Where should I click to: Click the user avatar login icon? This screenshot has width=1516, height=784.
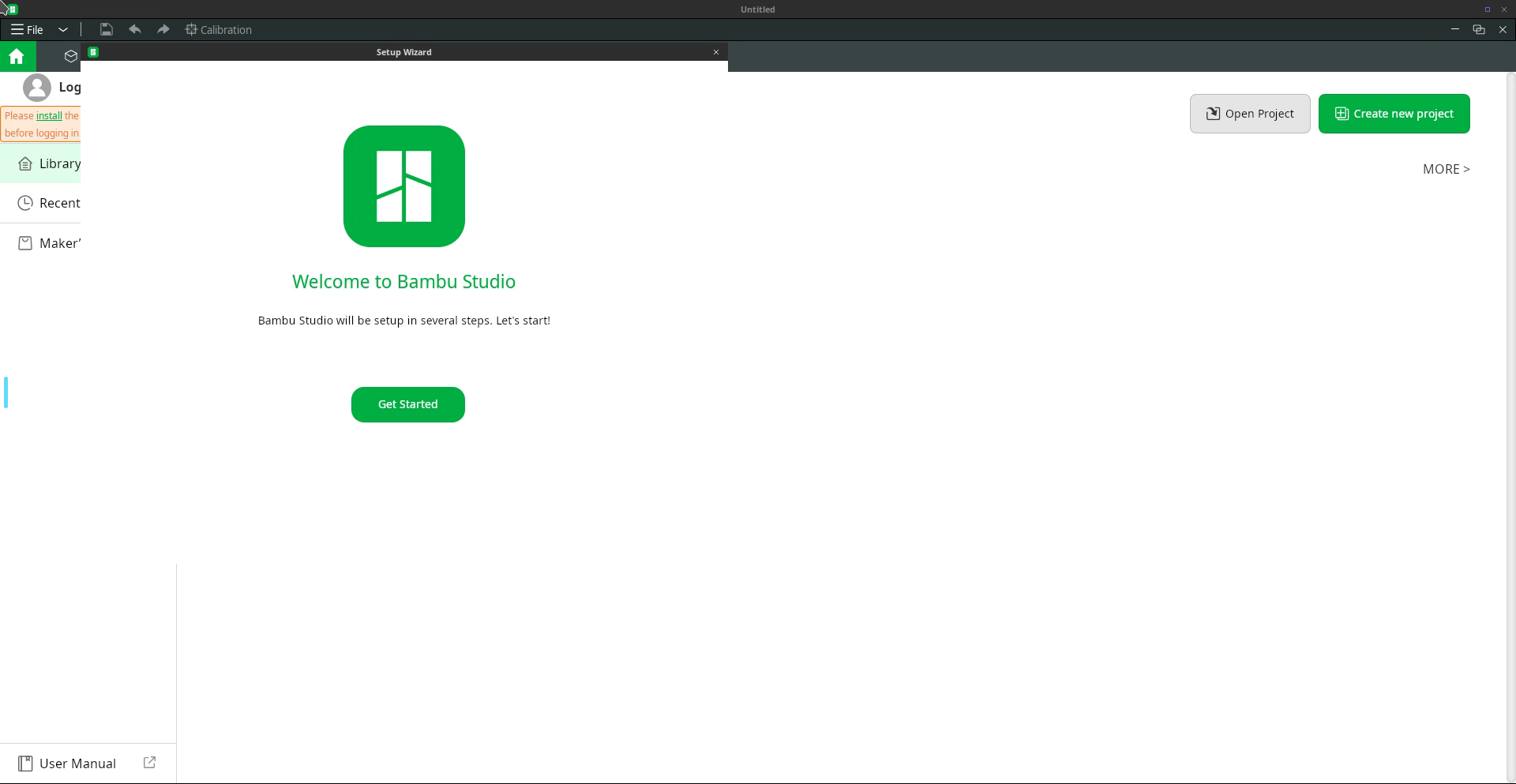(x=36, y=88)
